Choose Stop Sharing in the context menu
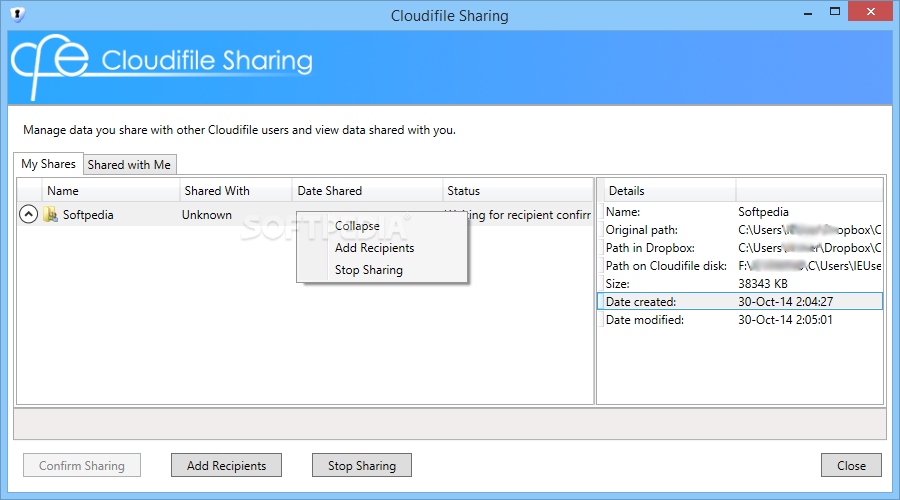This screenshot has height=500, width=900. point(368,270)
